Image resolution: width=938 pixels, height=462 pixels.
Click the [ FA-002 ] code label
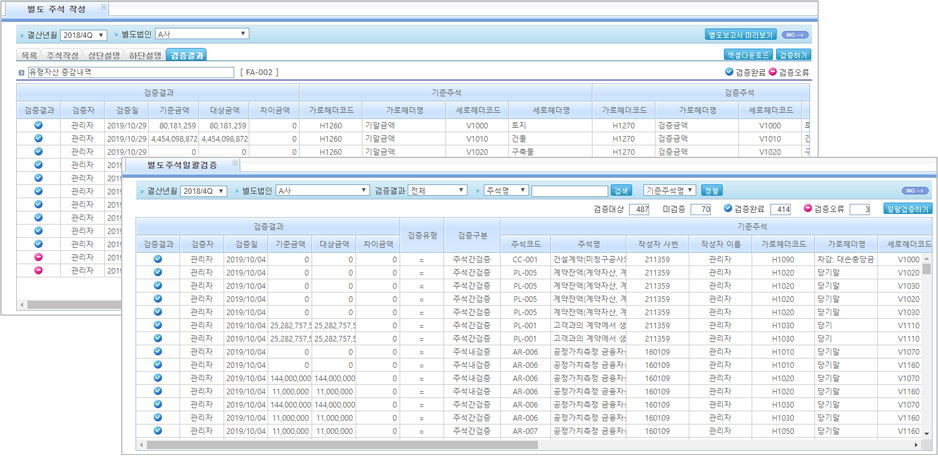tap(258, 72)
